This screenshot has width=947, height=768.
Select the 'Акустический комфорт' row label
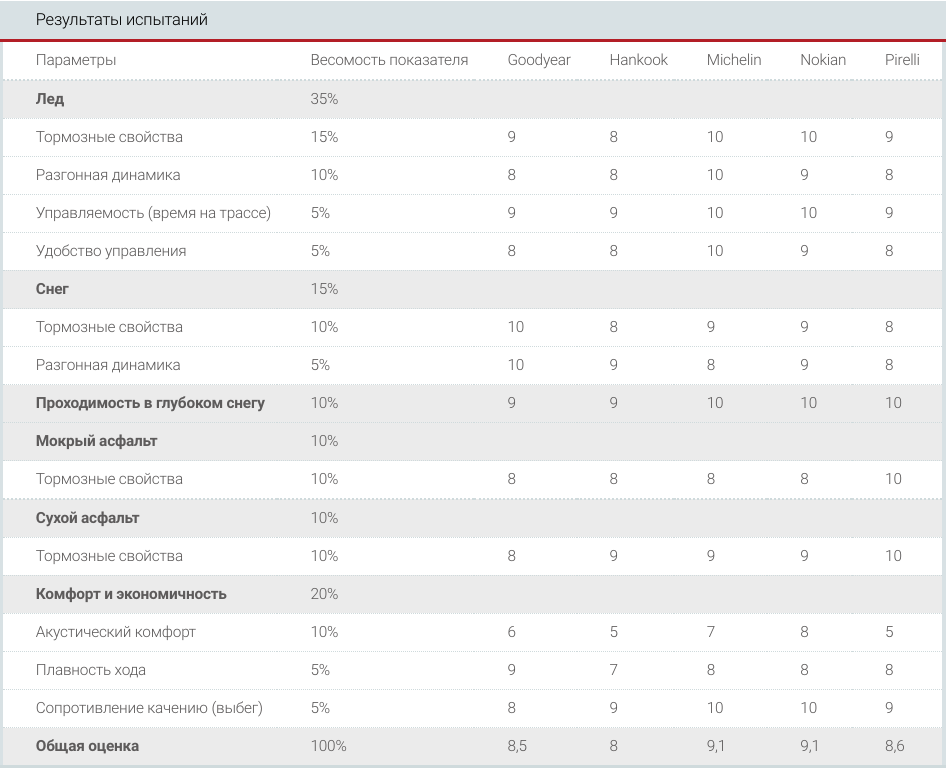[x=115, y=632]
